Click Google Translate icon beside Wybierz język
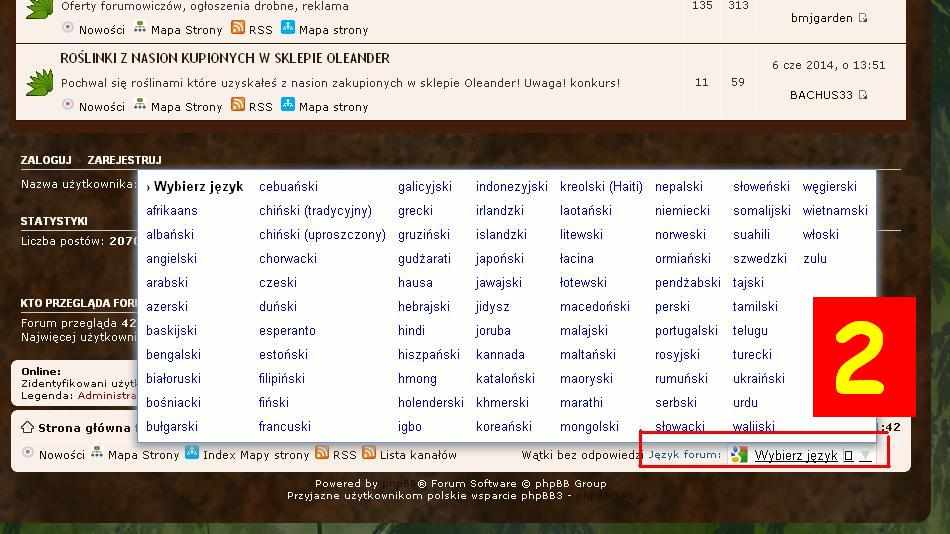 click(739, 455)
